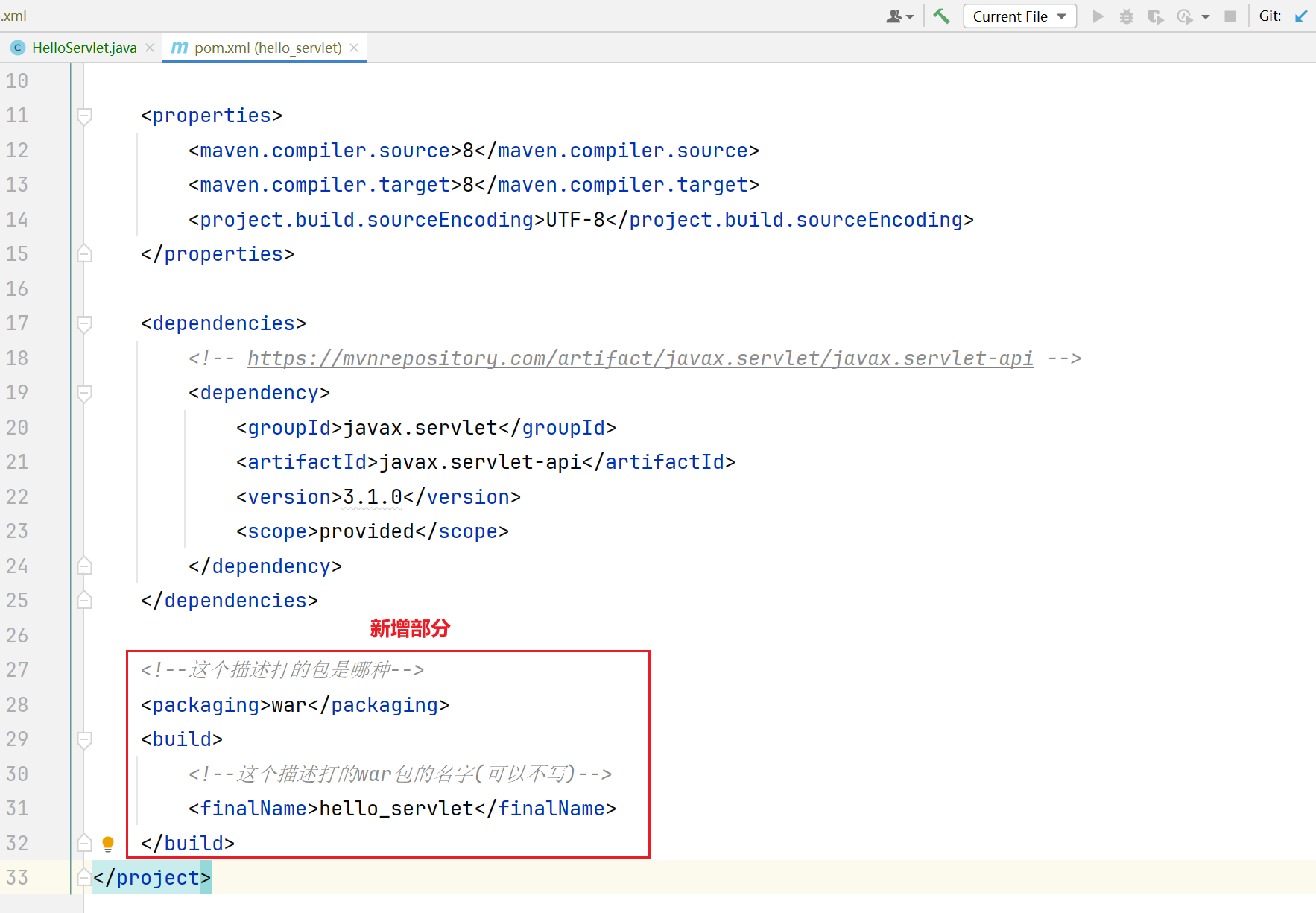Click the Git update project arrow

click(x=1301, y=16)
